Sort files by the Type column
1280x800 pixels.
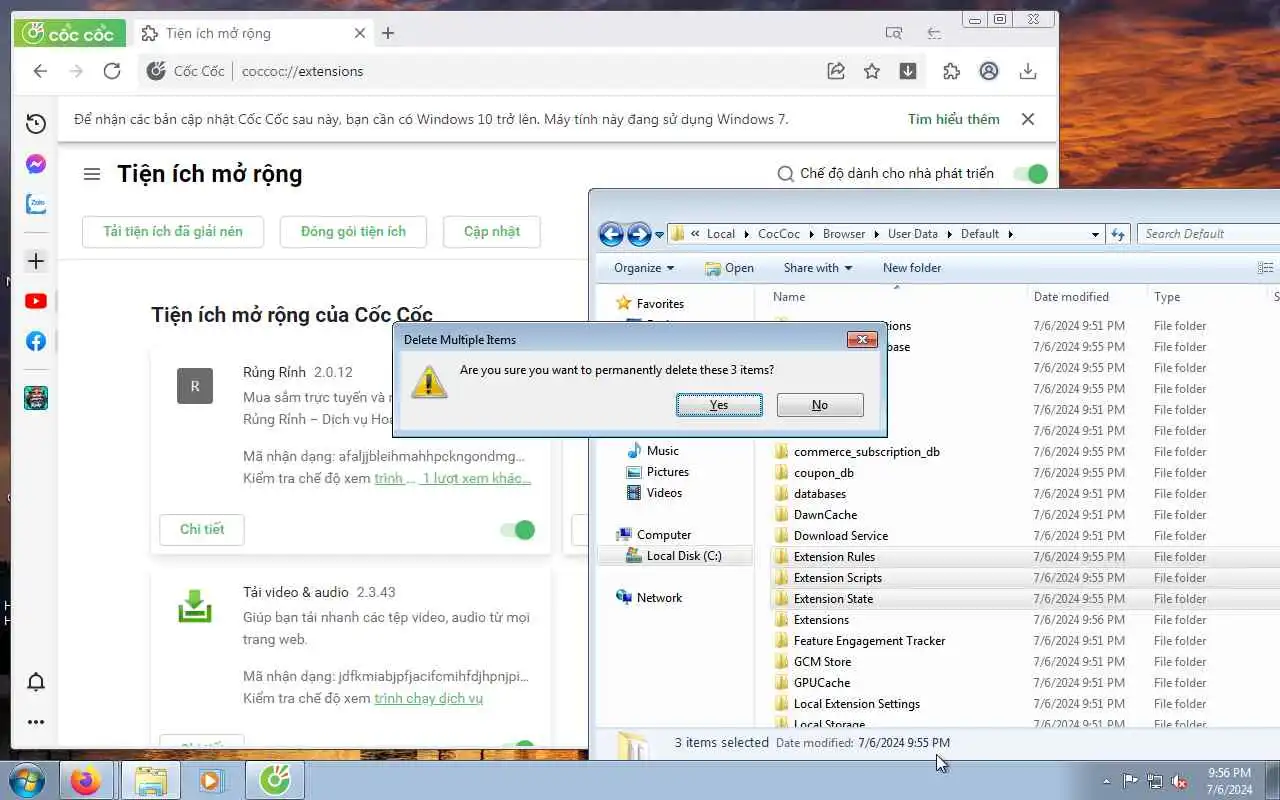click(1167, 297)
